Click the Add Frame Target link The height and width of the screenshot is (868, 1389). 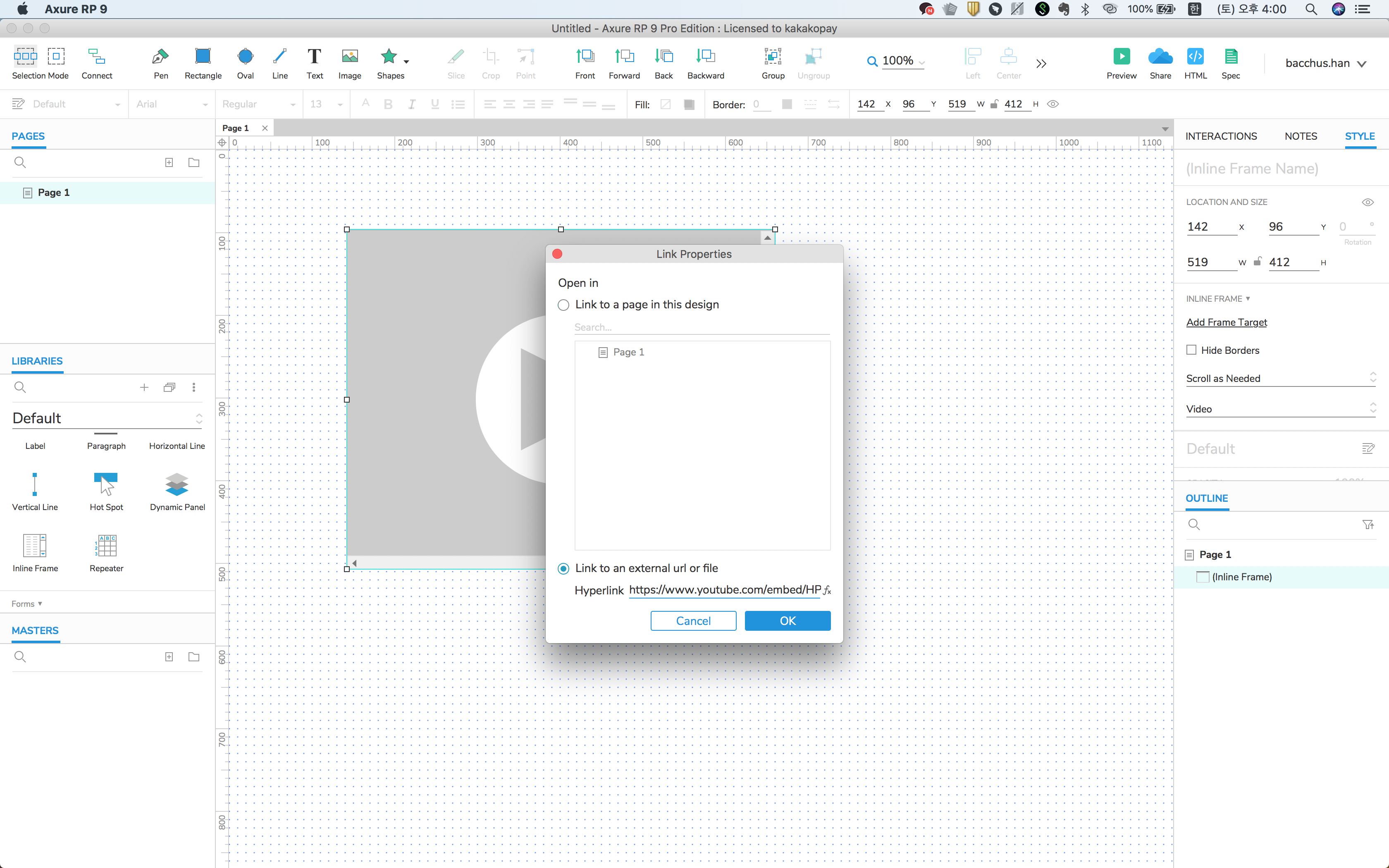[x=1227, y=322]
